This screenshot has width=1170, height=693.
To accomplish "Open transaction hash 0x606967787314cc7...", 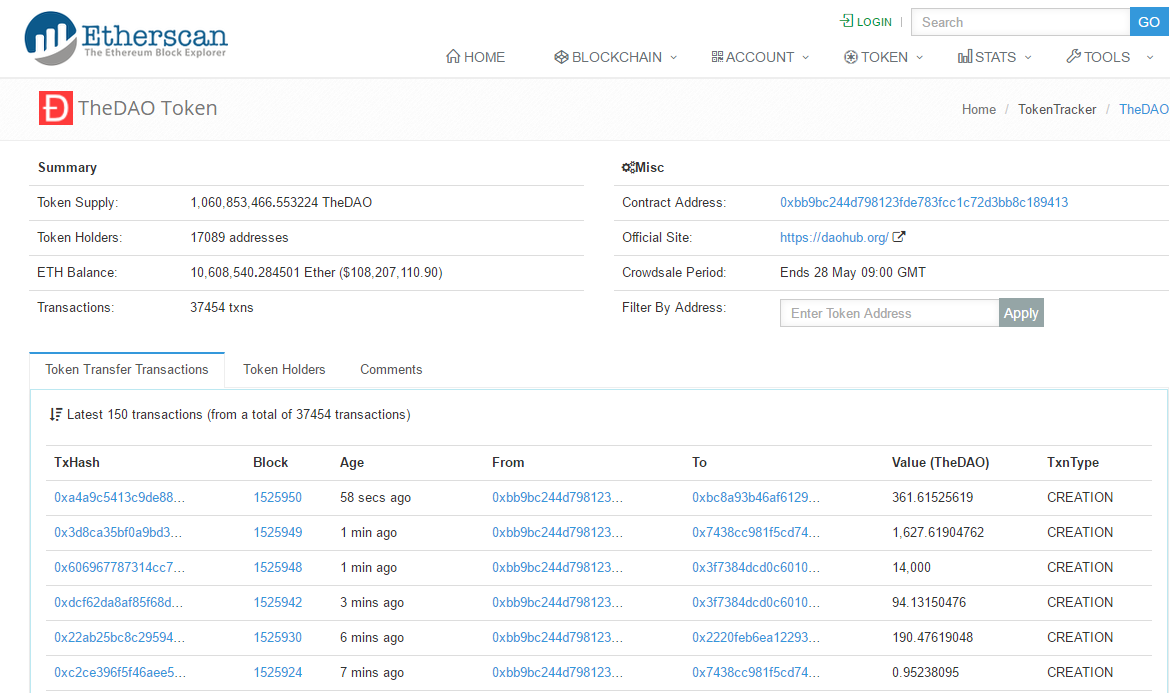I will (119, 568).
